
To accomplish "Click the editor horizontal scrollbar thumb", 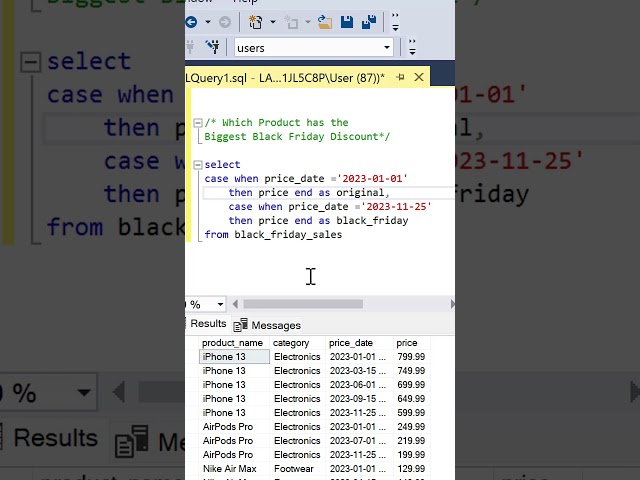I will coord(303,304).
